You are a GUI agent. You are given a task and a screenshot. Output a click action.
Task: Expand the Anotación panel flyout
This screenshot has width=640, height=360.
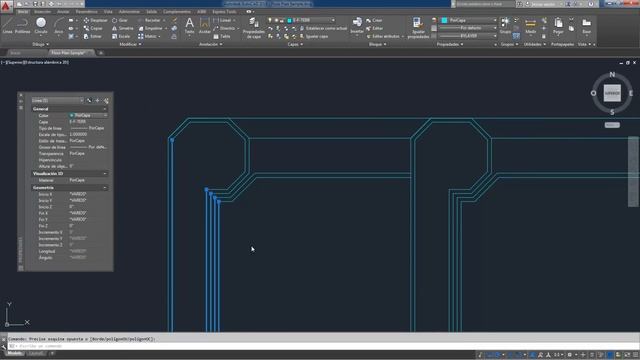pyautogui.click(x=211, y=44)
